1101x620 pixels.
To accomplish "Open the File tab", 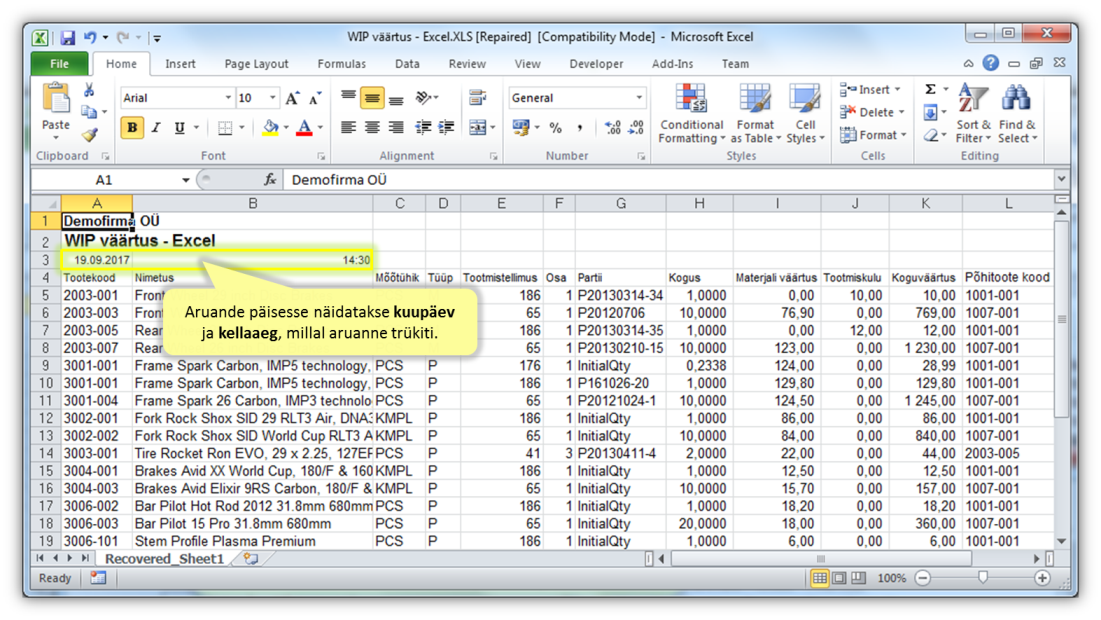I will coord(59,64).
